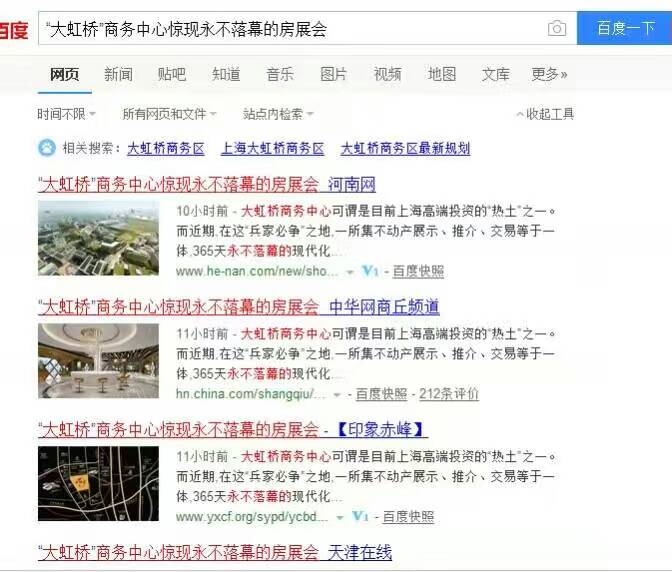This screenshot has width=672, height=572.
Task: Click the hn.china.com/shangqiu URL
Action: pos(251,394)
